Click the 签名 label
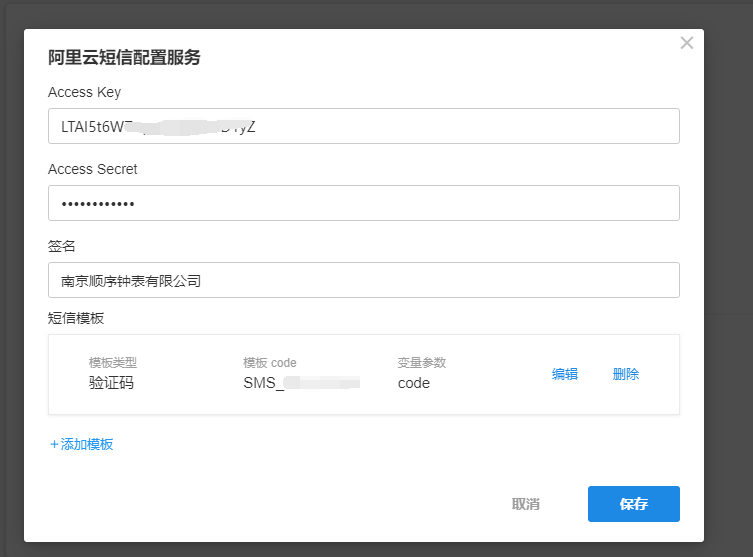Image resolution: width=753 pixels, height=557 pixels. 61,246
